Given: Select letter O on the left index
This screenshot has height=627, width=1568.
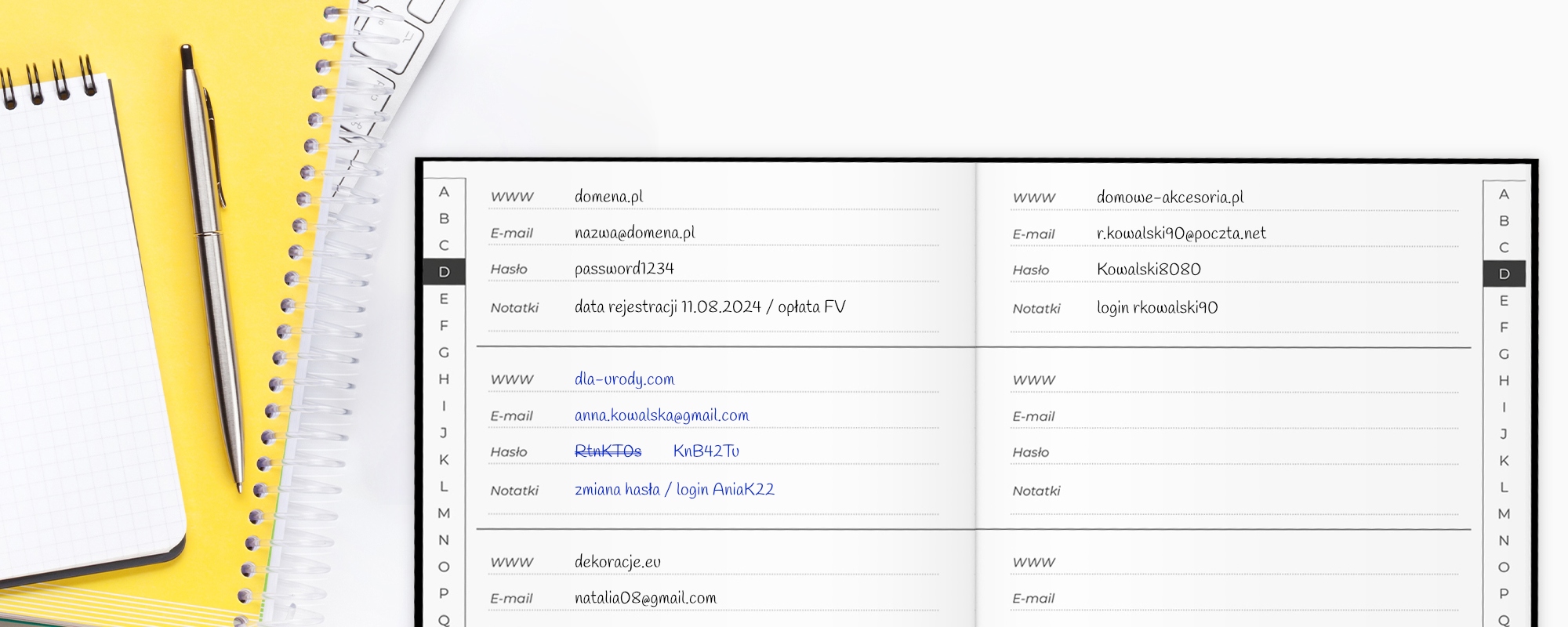Looking at the screenshot, I should click(x=444, y=567).
